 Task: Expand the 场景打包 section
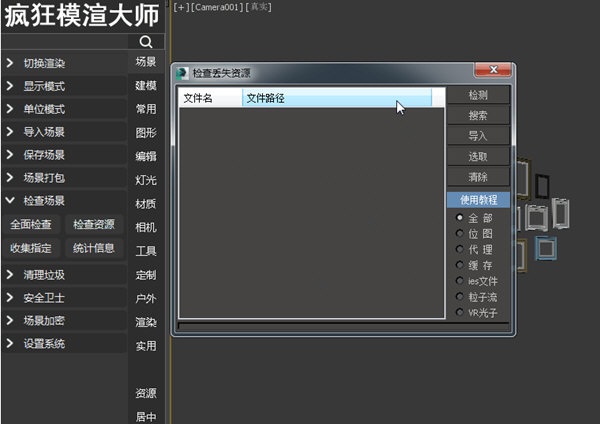[64, 178]
